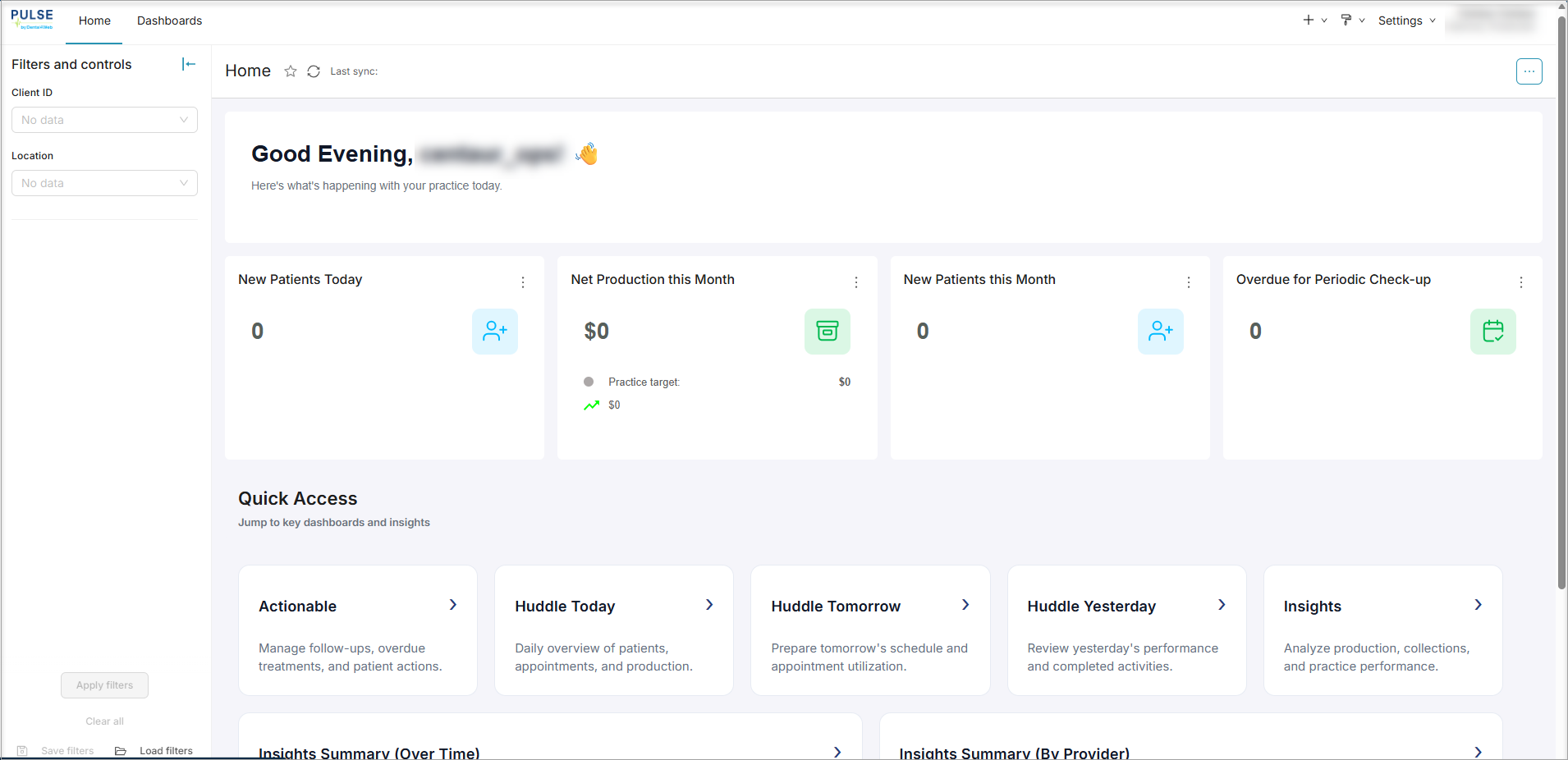Screen dimensions: 1568x760
Task: Open the three-dot options button at top right
Action: (1529, 71)
